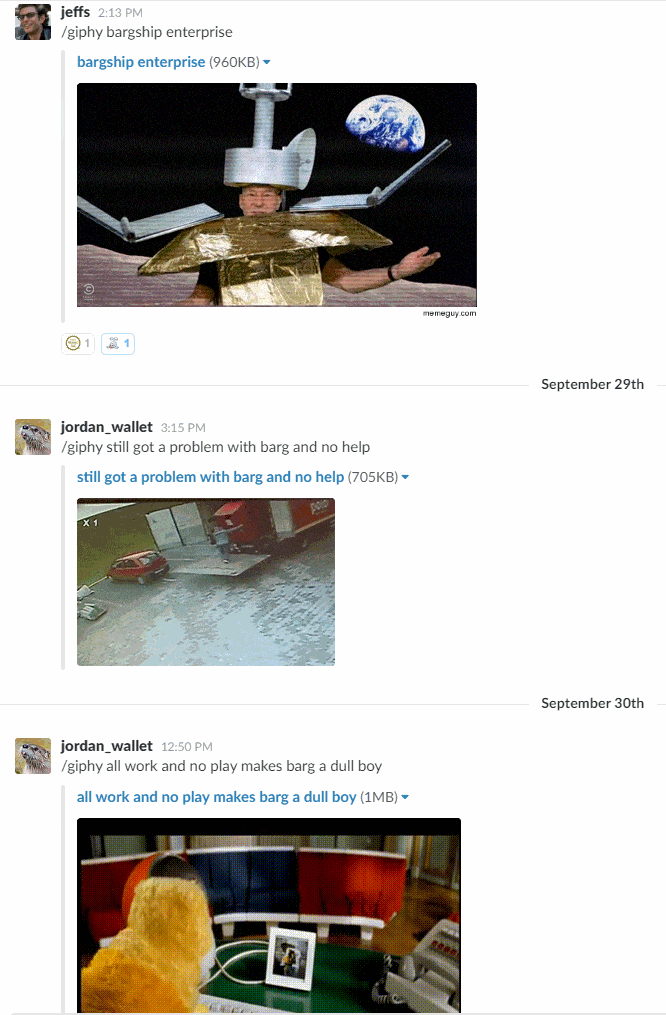This screenshot has height=1015, width=666.
Task: Open the bargship enterprise link
Action: [141, 62]
